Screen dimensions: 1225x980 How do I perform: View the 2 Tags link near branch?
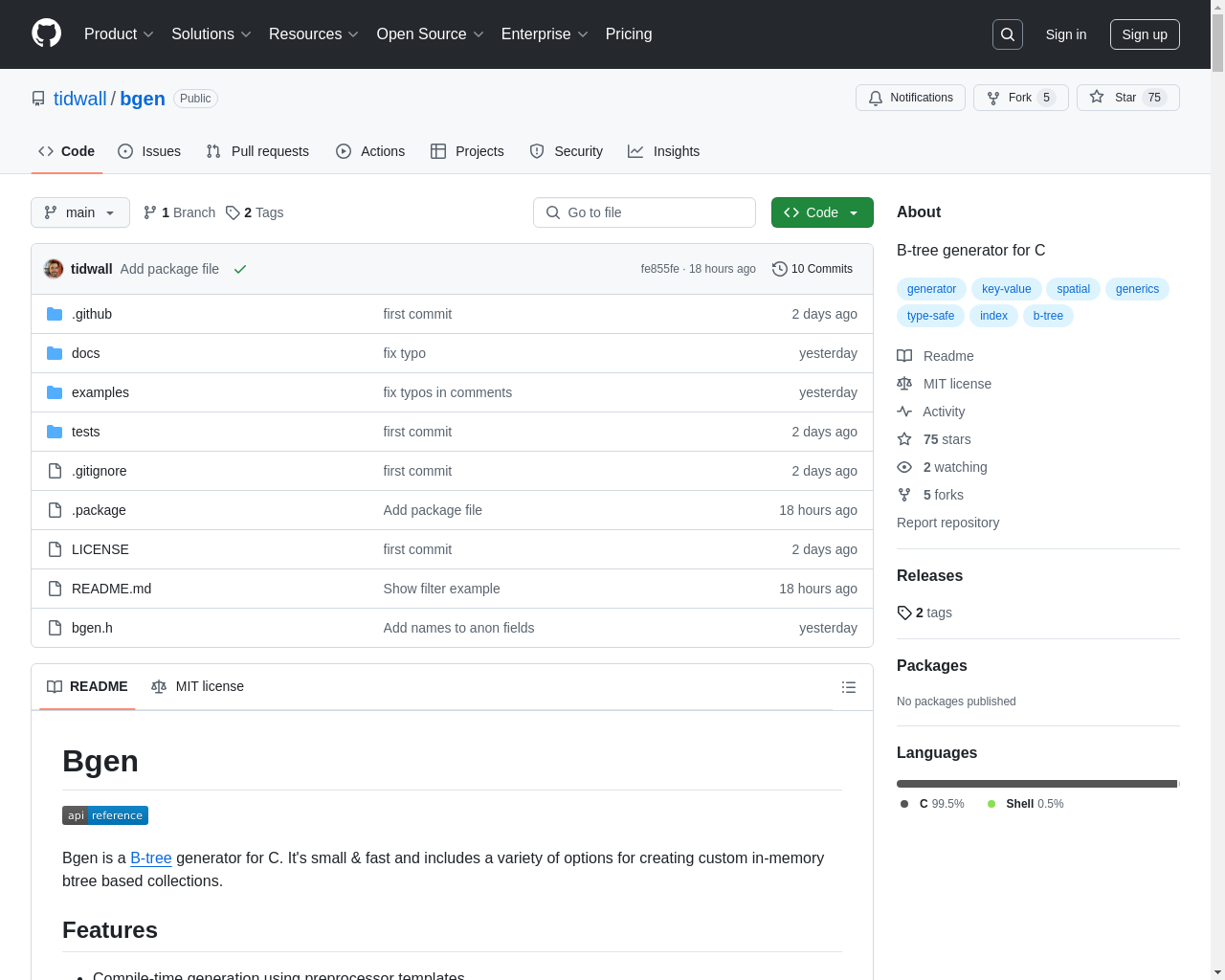(x=255, y=212)
